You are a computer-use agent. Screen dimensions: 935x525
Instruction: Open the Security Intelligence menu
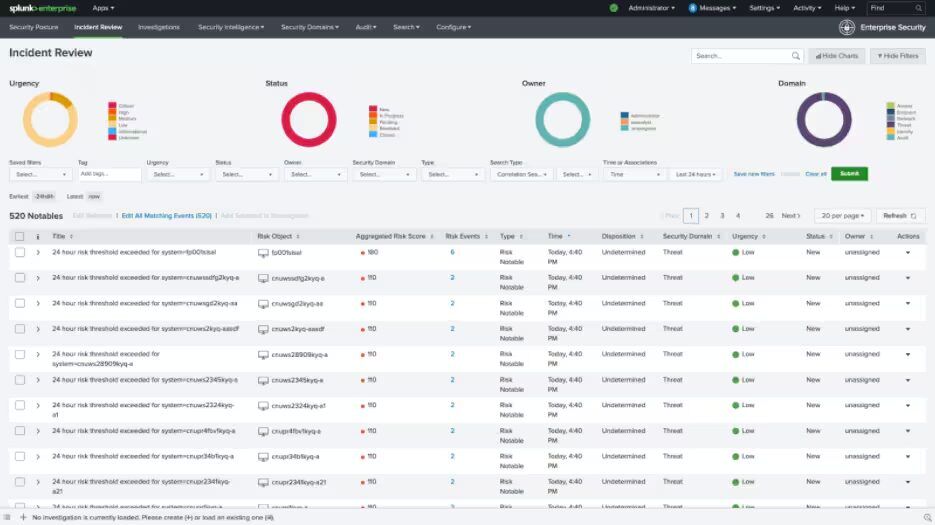pyautogui.click(x=231, y=27)
